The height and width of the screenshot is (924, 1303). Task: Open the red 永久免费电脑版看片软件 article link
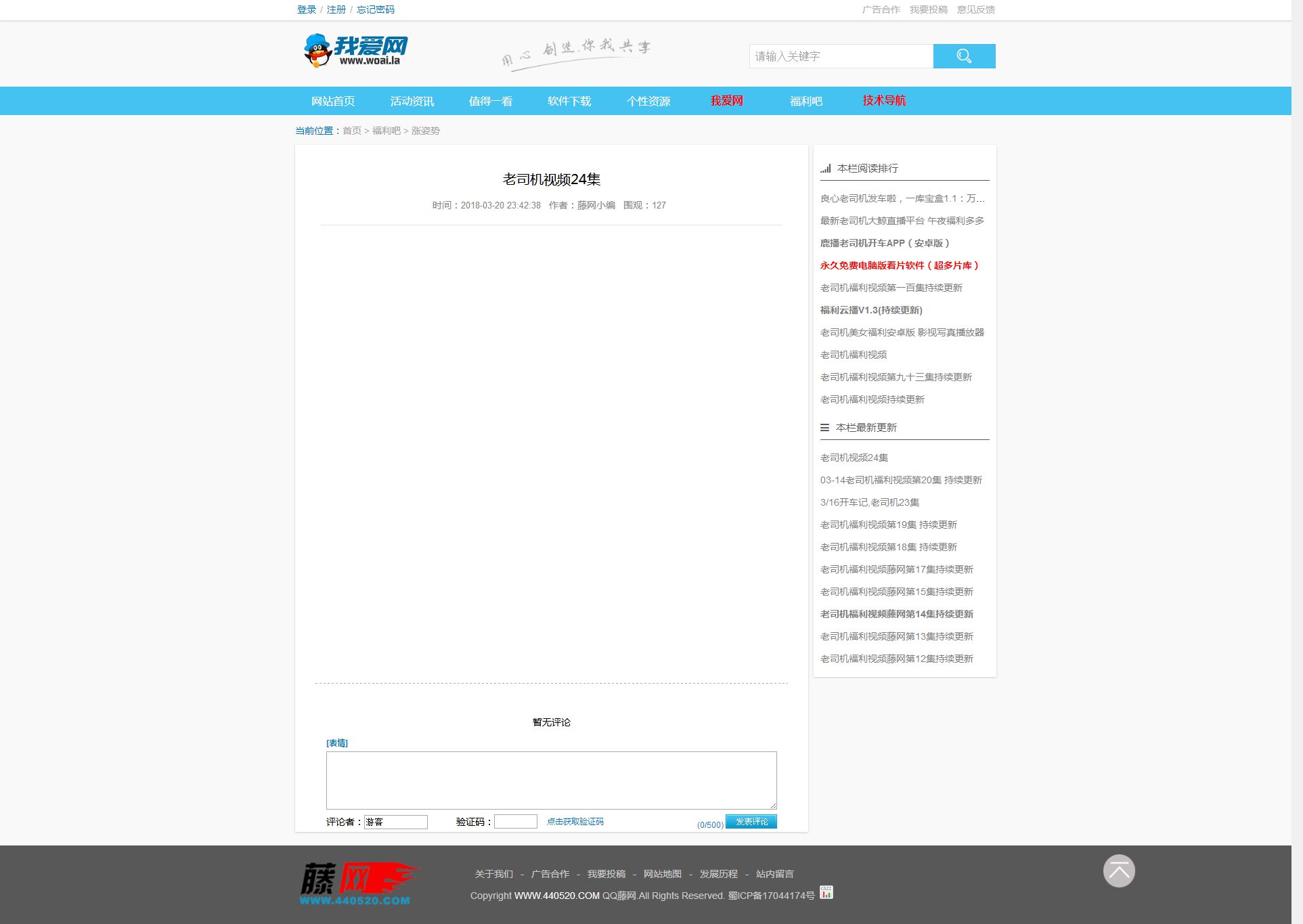[899, 265]
